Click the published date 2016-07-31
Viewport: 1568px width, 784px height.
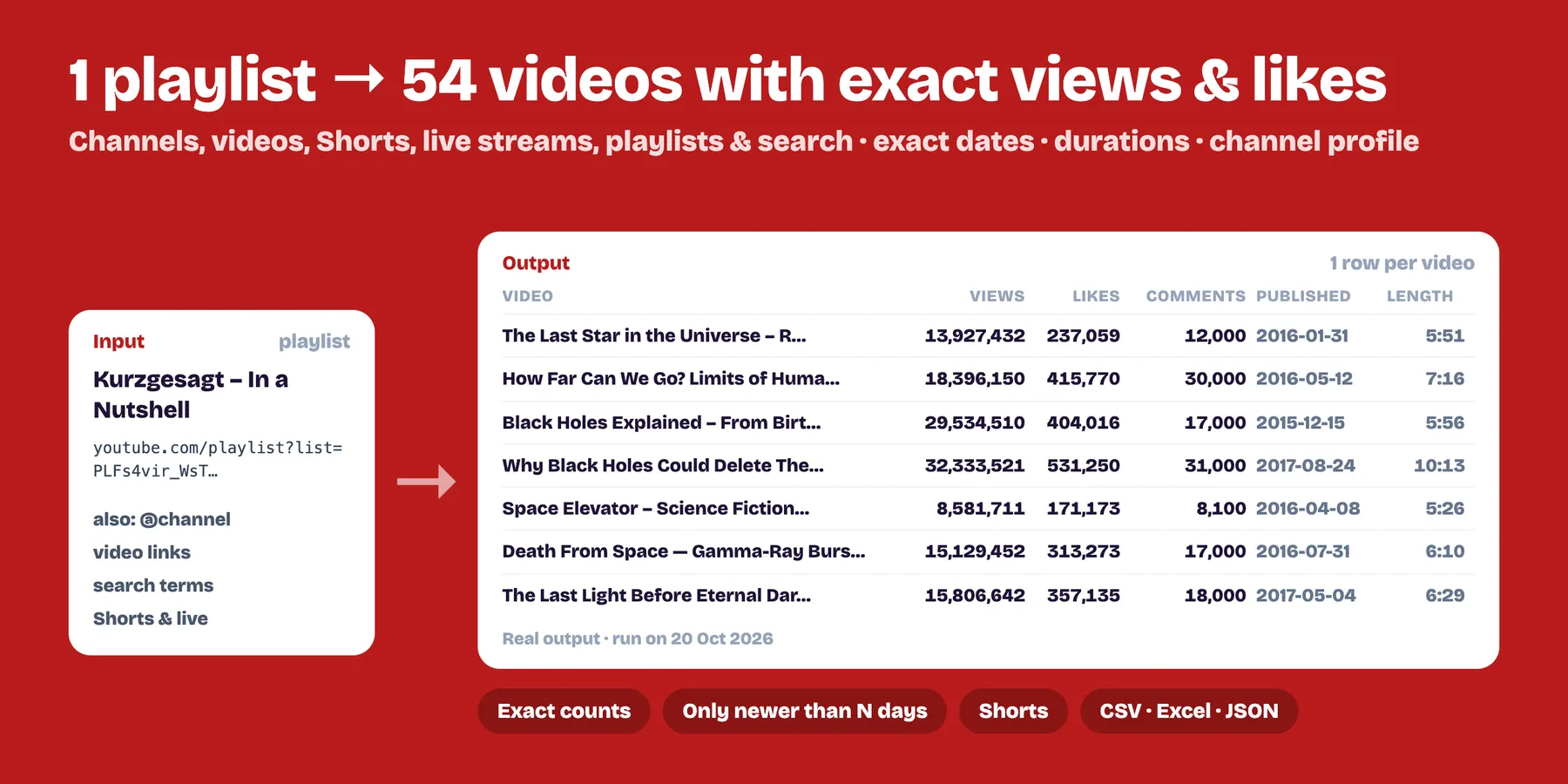pos(1303,551)
